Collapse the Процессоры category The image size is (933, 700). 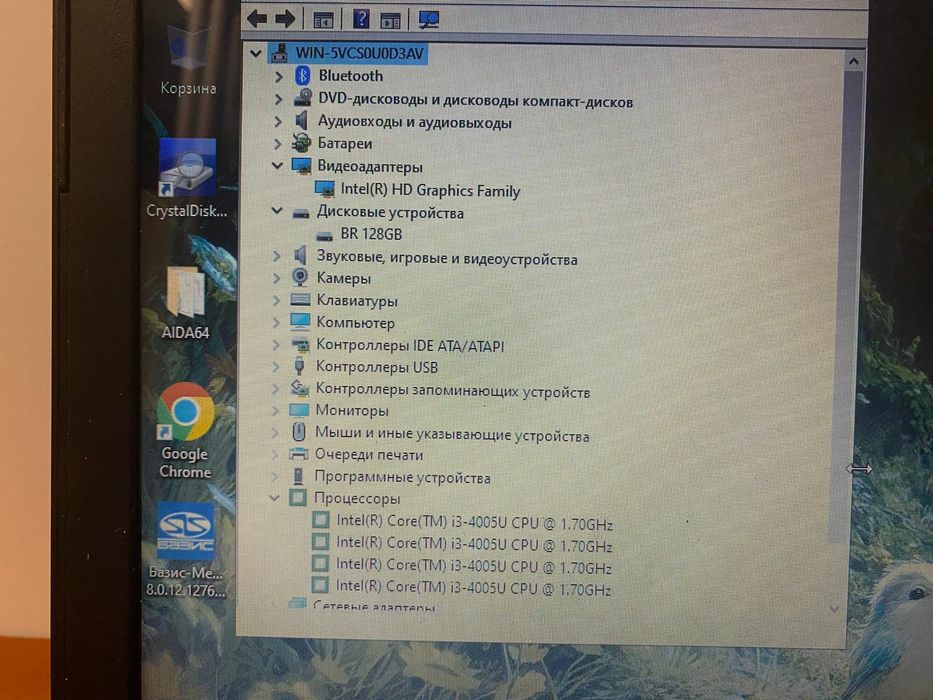(274, 498)
